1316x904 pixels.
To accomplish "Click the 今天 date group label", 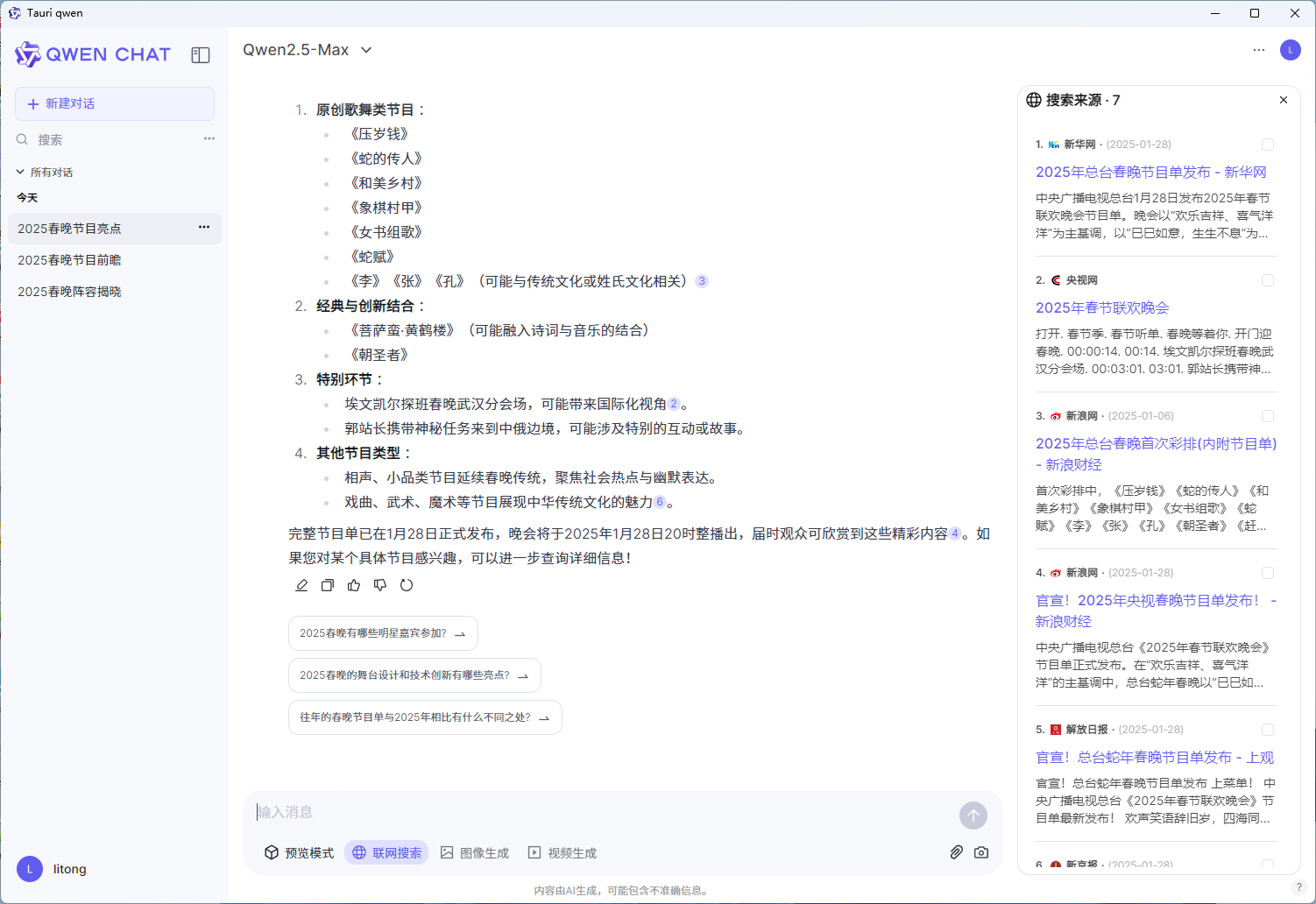I will pos(27,198).
